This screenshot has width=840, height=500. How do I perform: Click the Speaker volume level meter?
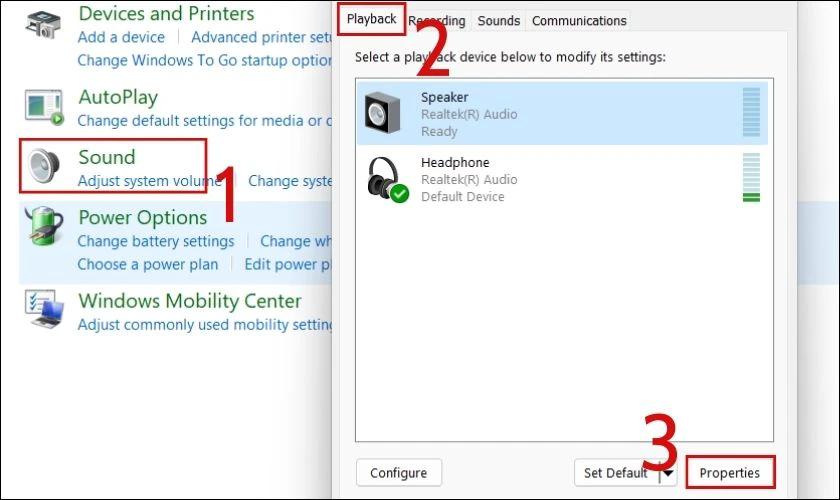pyautogui.click(x=751, y=112)
